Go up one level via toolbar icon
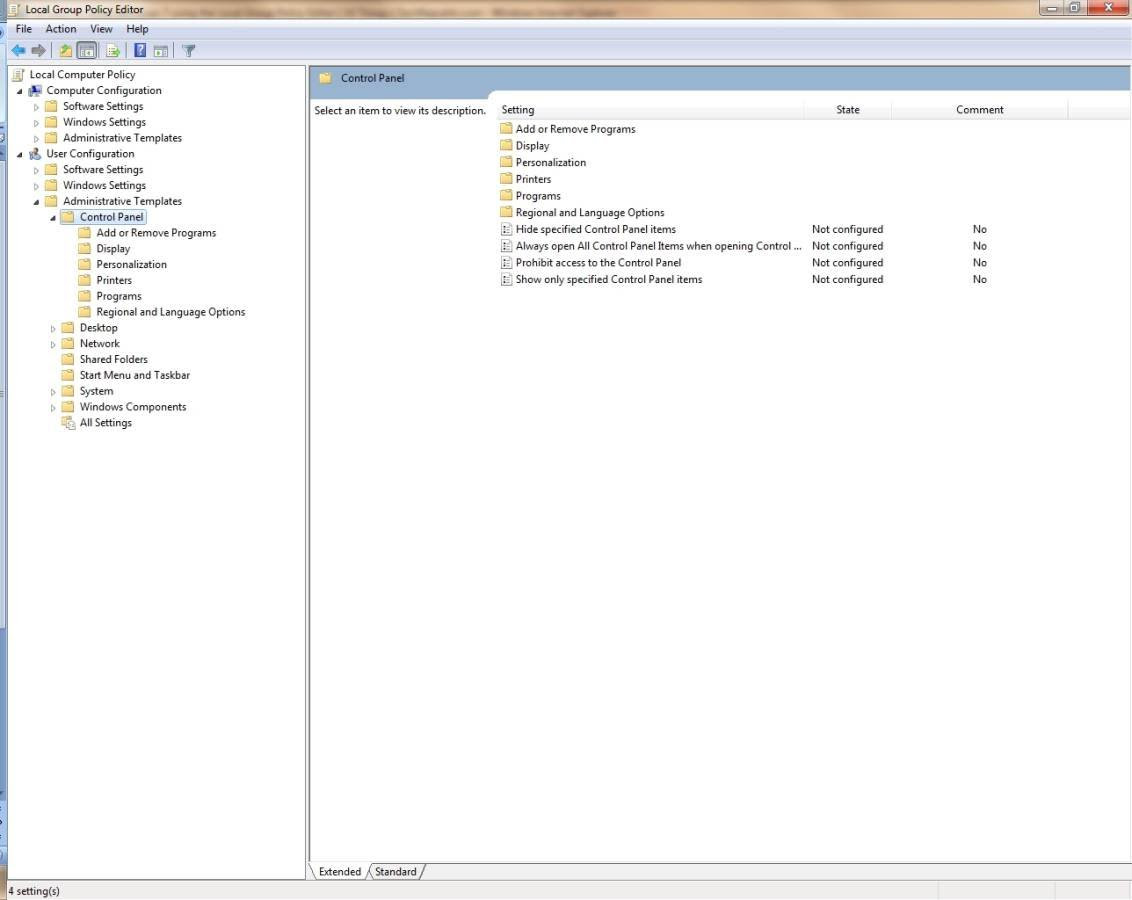 66,51
